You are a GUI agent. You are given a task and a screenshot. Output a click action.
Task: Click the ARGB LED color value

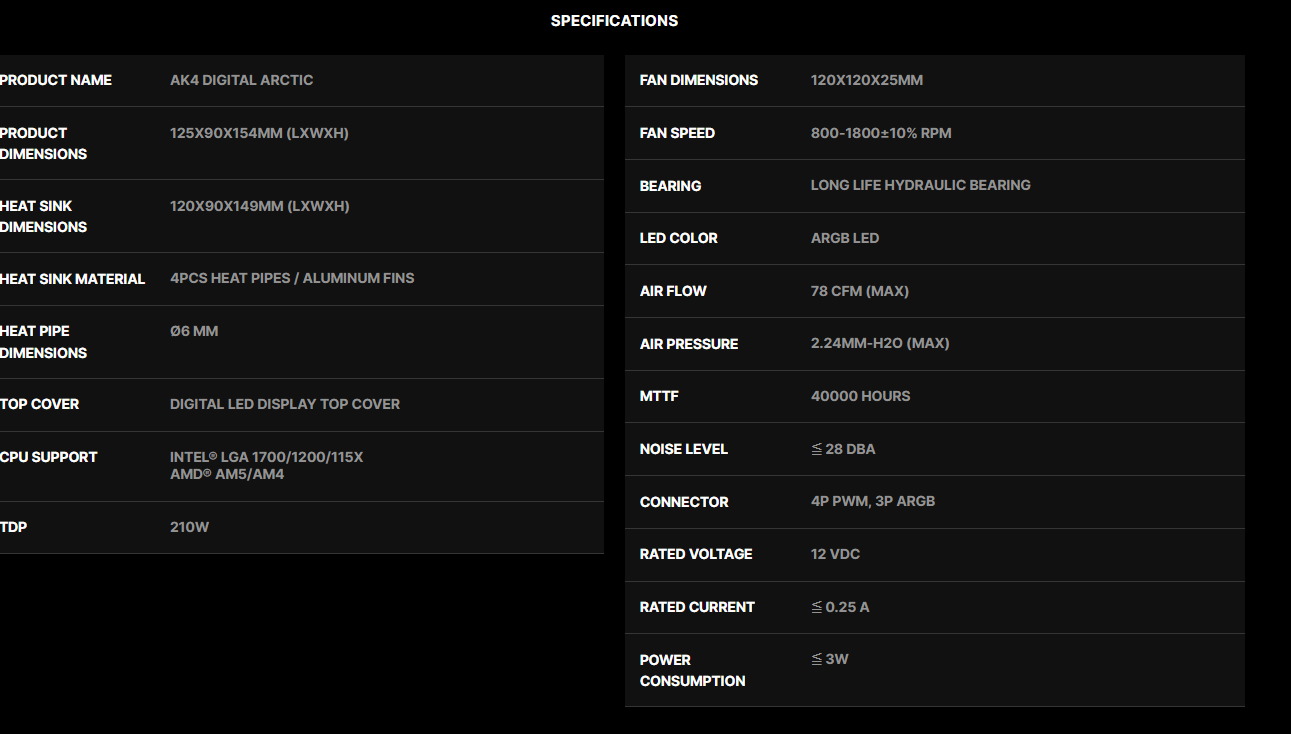point(845,238)
